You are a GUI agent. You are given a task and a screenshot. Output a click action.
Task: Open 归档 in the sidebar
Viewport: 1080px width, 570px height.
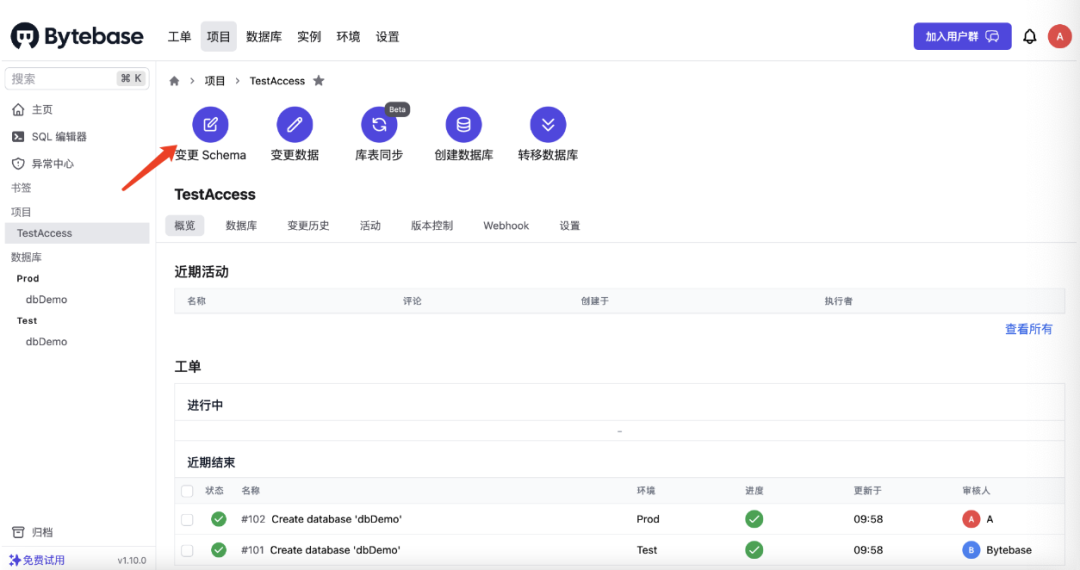pos(33,532)
